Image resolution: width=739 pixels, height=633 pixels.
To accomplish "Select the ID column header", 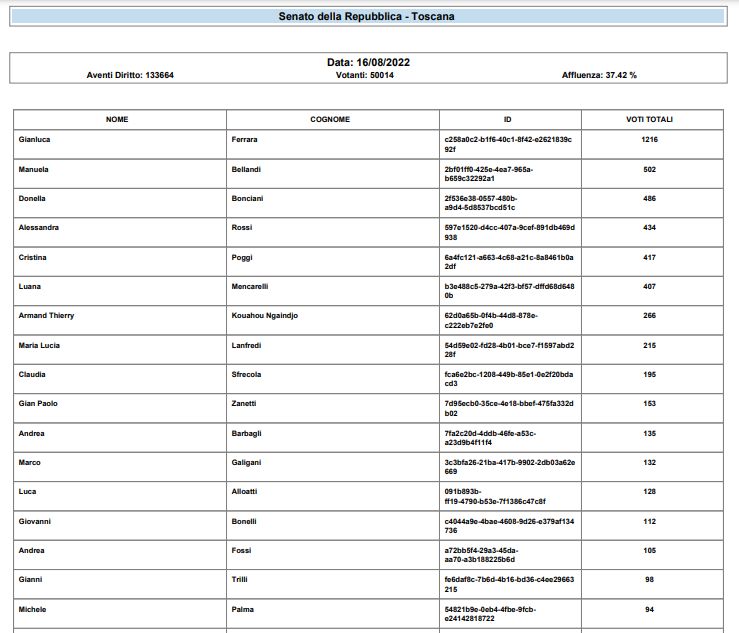I will pyautogui.click(x=508, y=119).
